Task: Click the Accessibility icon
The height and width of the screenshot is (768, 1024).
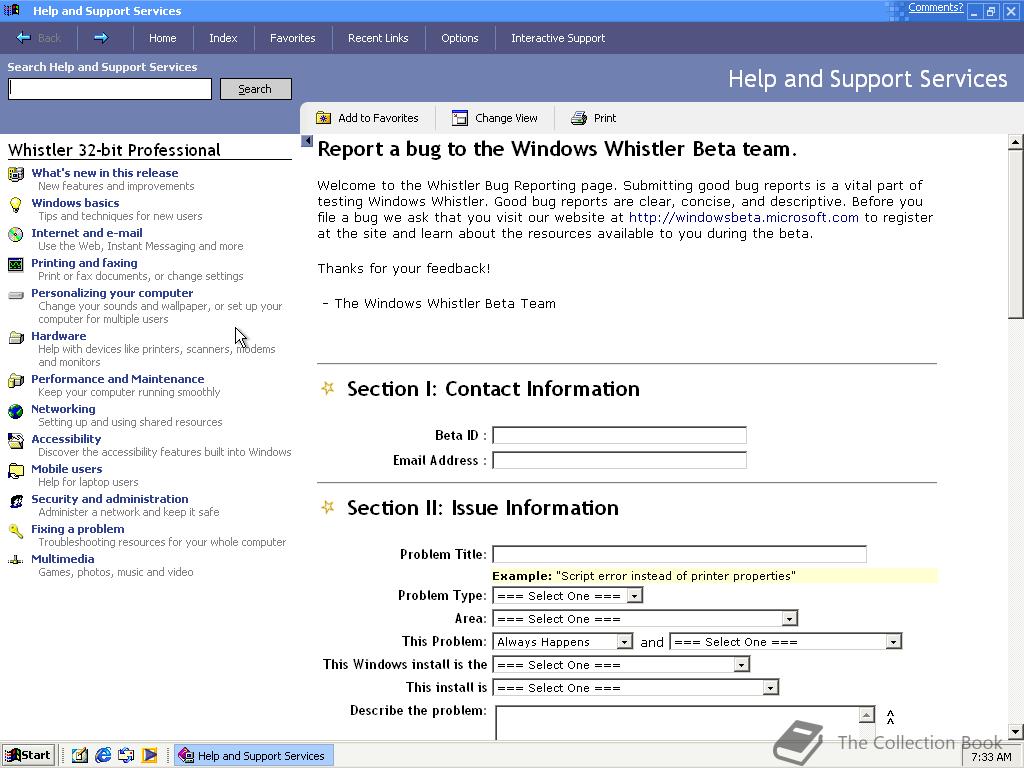Action: click(16, 441)
